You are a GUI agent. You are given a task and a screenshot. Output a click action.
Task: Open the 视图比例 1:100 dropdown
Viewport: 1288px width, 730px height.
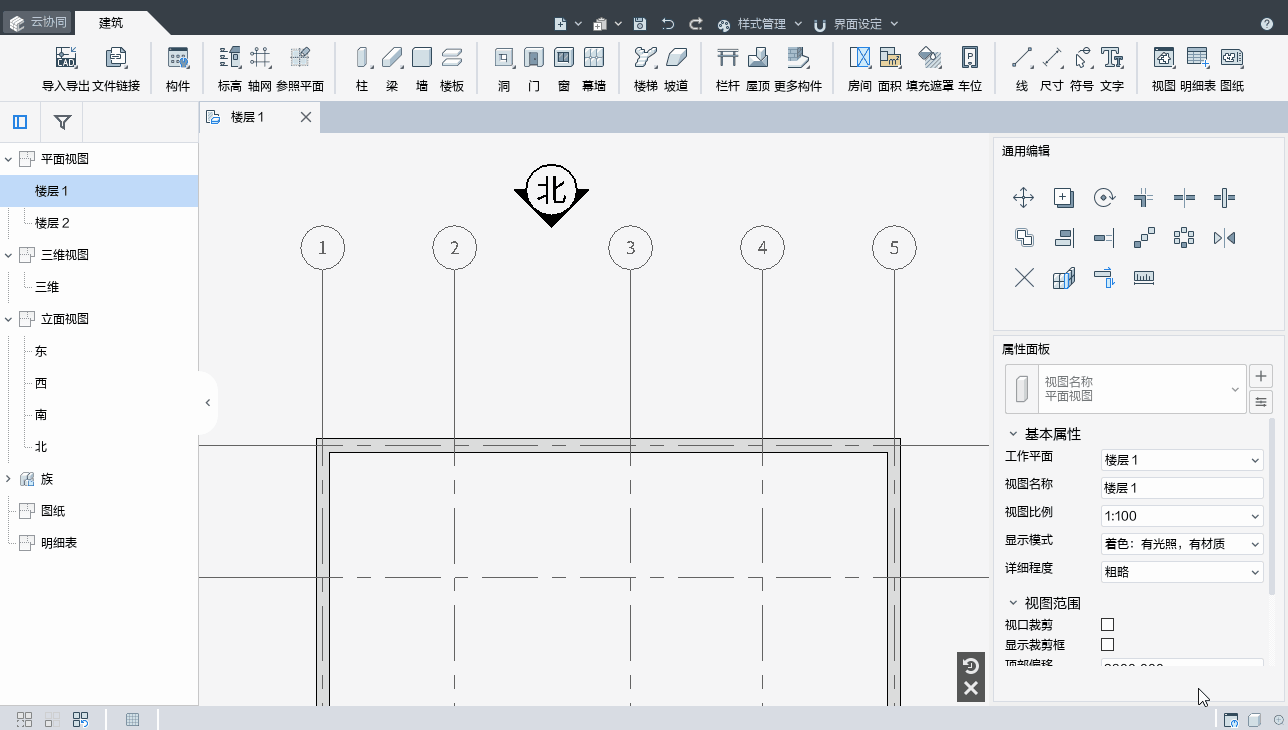point(1182,516)
